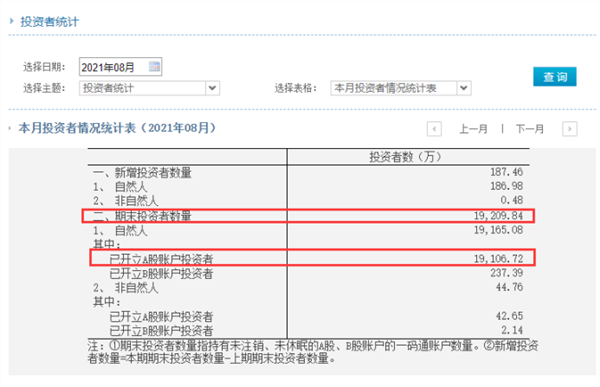Open the 投资者统计 theme combo box
600x387 pixels.
[149, 88]
